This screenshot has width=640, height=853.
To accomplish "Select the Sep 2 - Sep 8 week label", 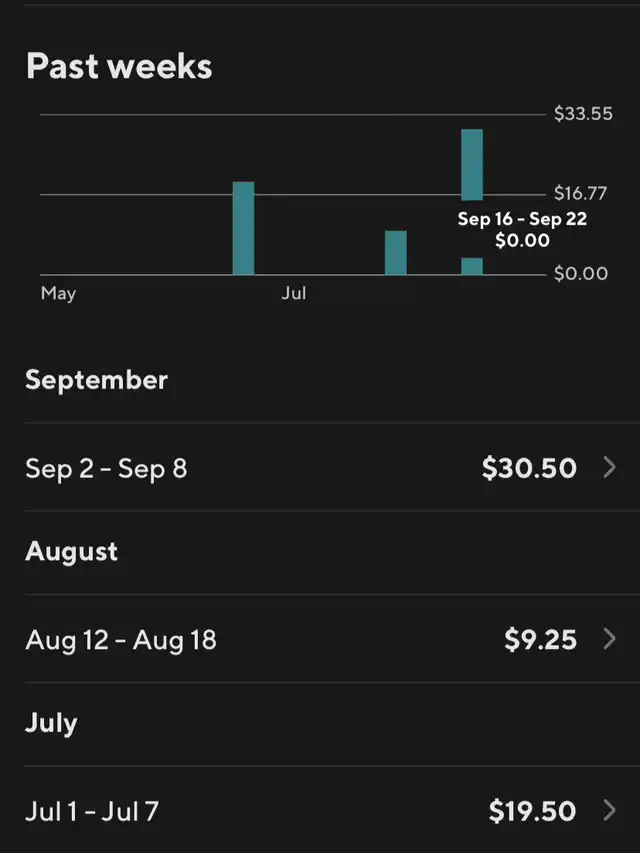I will [x=106, y=468].
